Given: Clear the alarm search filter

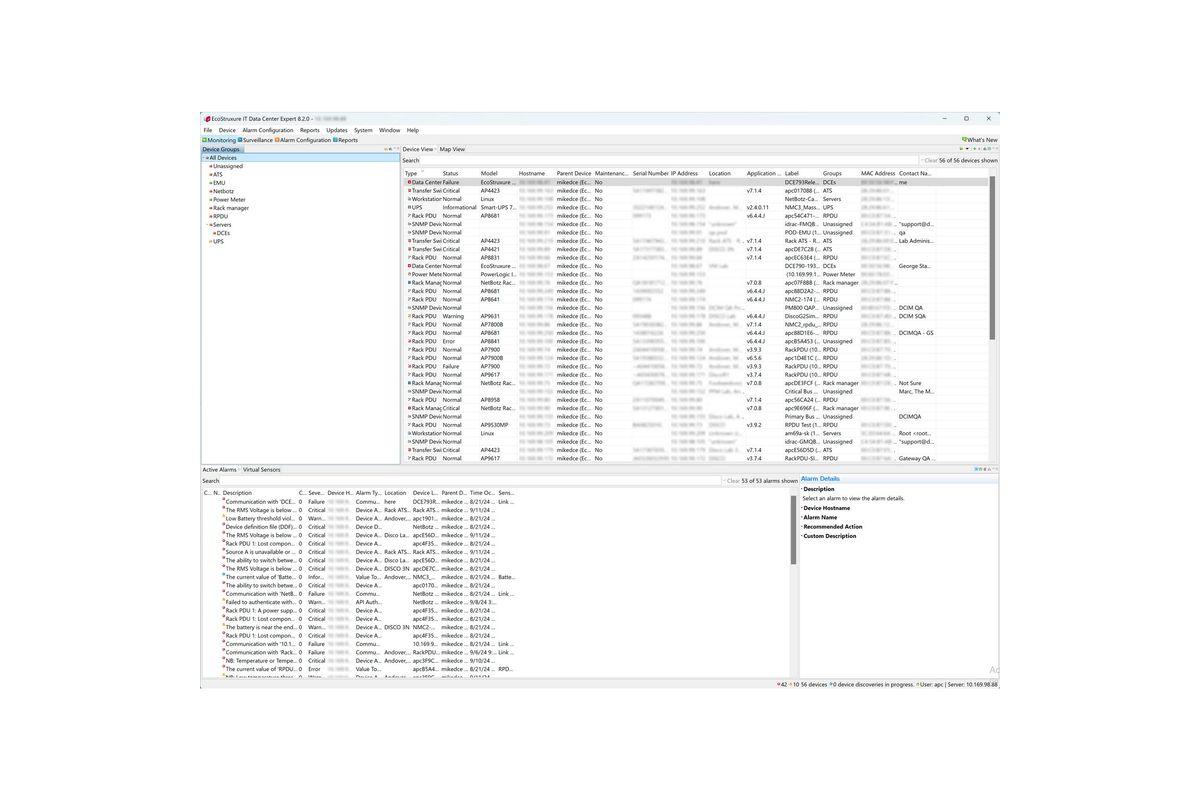Looking at the screenshot, I should click(732, 480).
